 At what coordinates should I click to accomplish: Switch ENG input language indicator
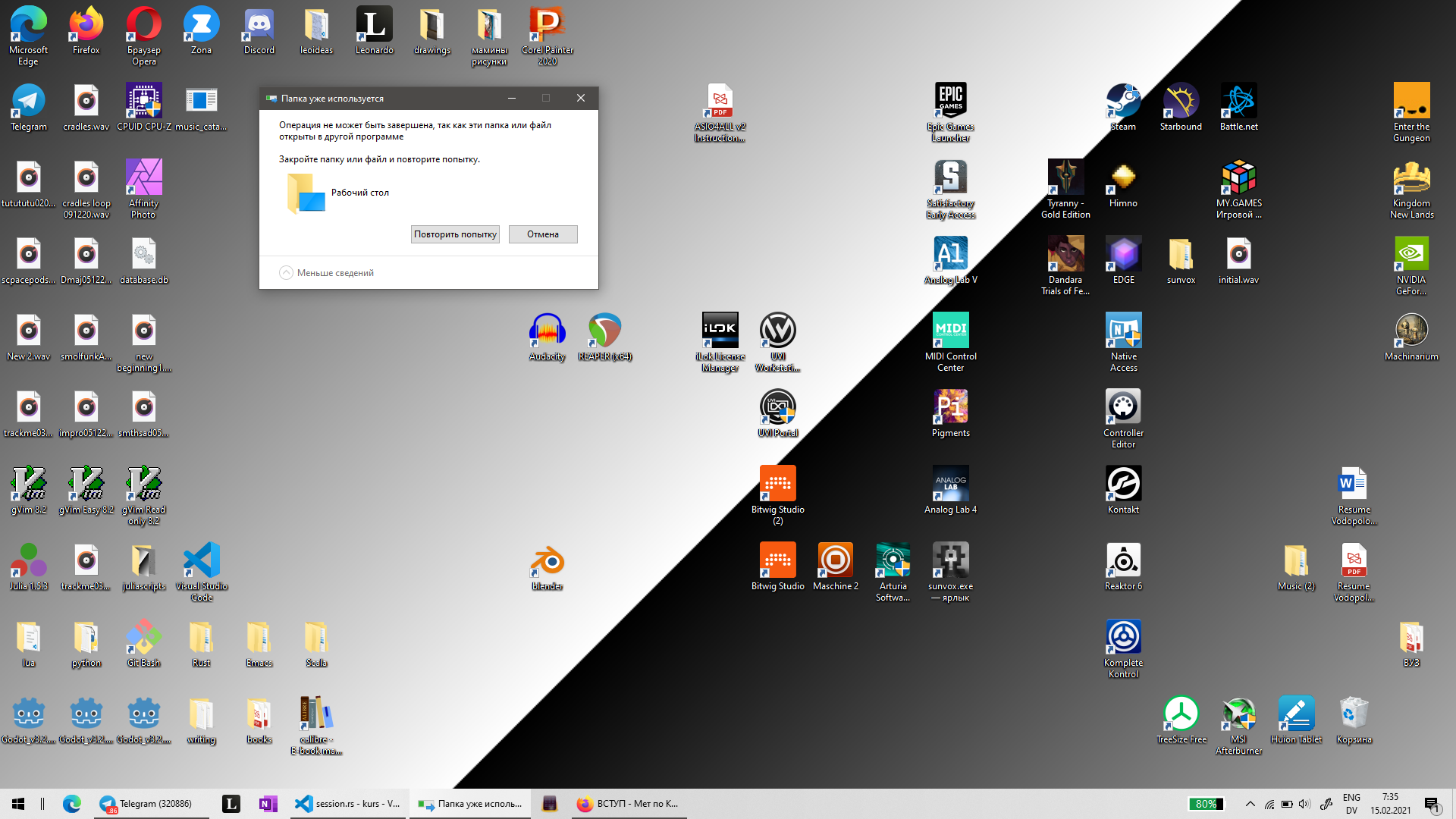pos(1351,804)
